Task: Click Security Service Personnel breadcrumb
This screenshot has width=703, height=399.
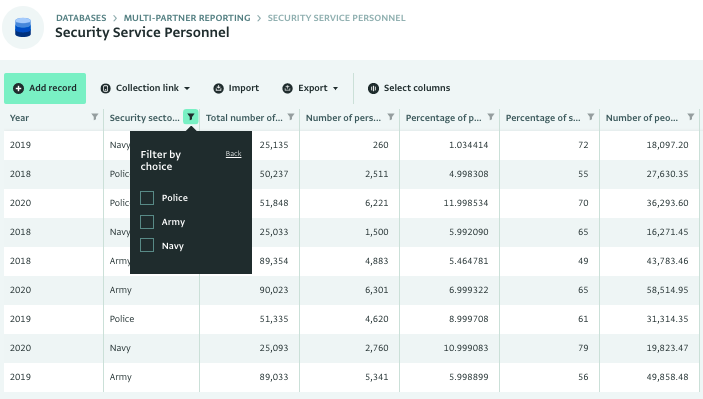Action: [x=336, y=18]
